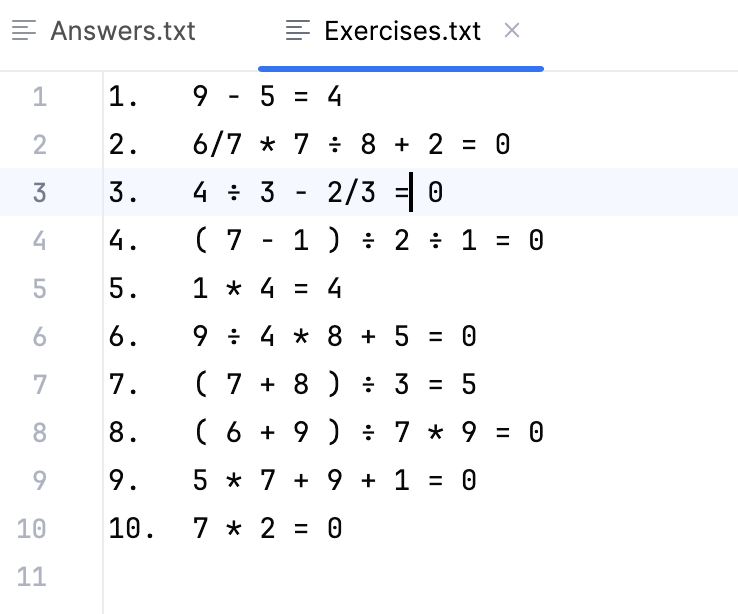Click the line "( 7 + 8 ) ÷ 3 = 5"
This screenshot has height=614, width=738.
click(x=334, y=385)
